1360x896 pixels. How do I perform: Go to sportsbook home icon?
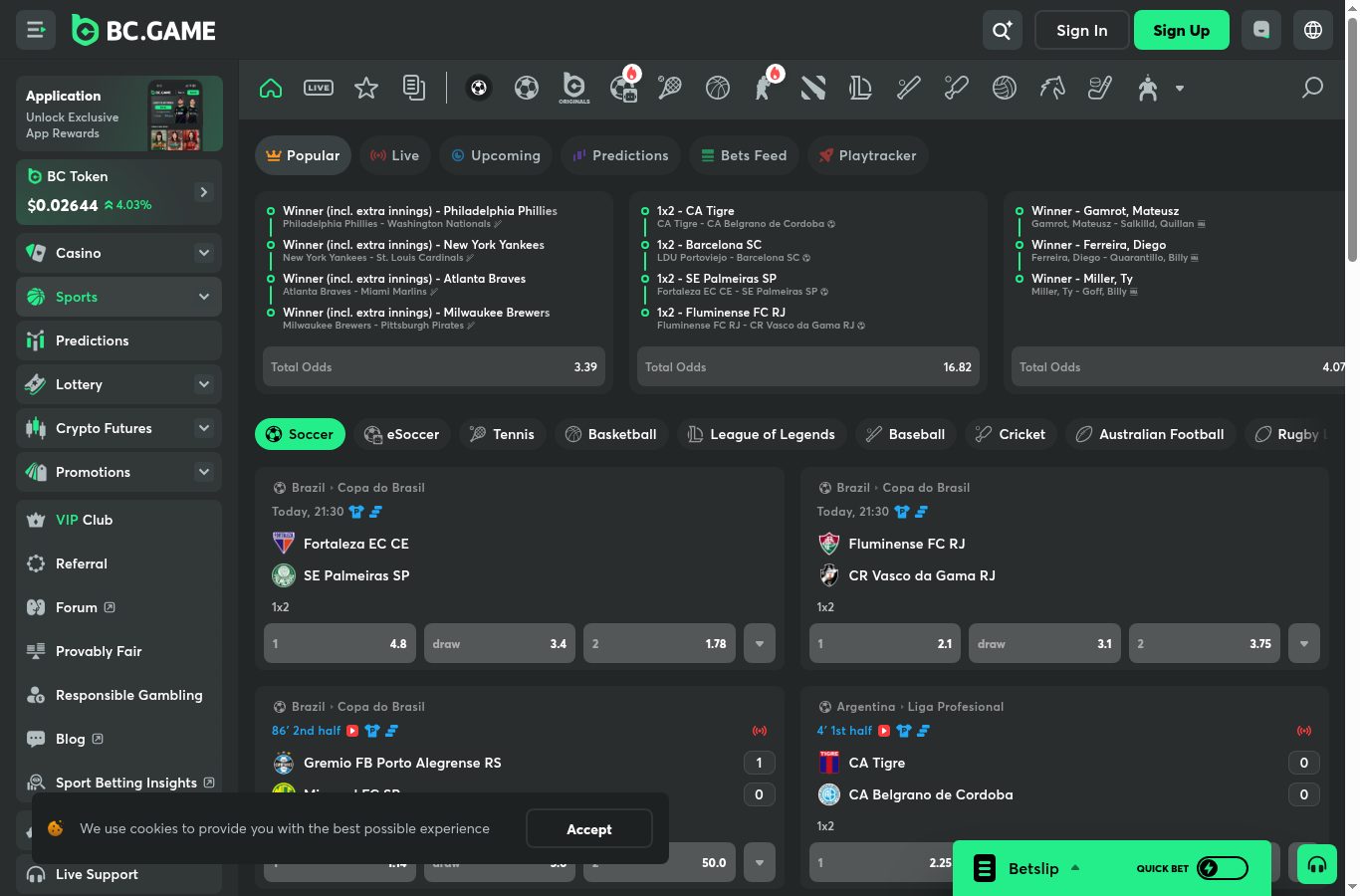point(271,88)
